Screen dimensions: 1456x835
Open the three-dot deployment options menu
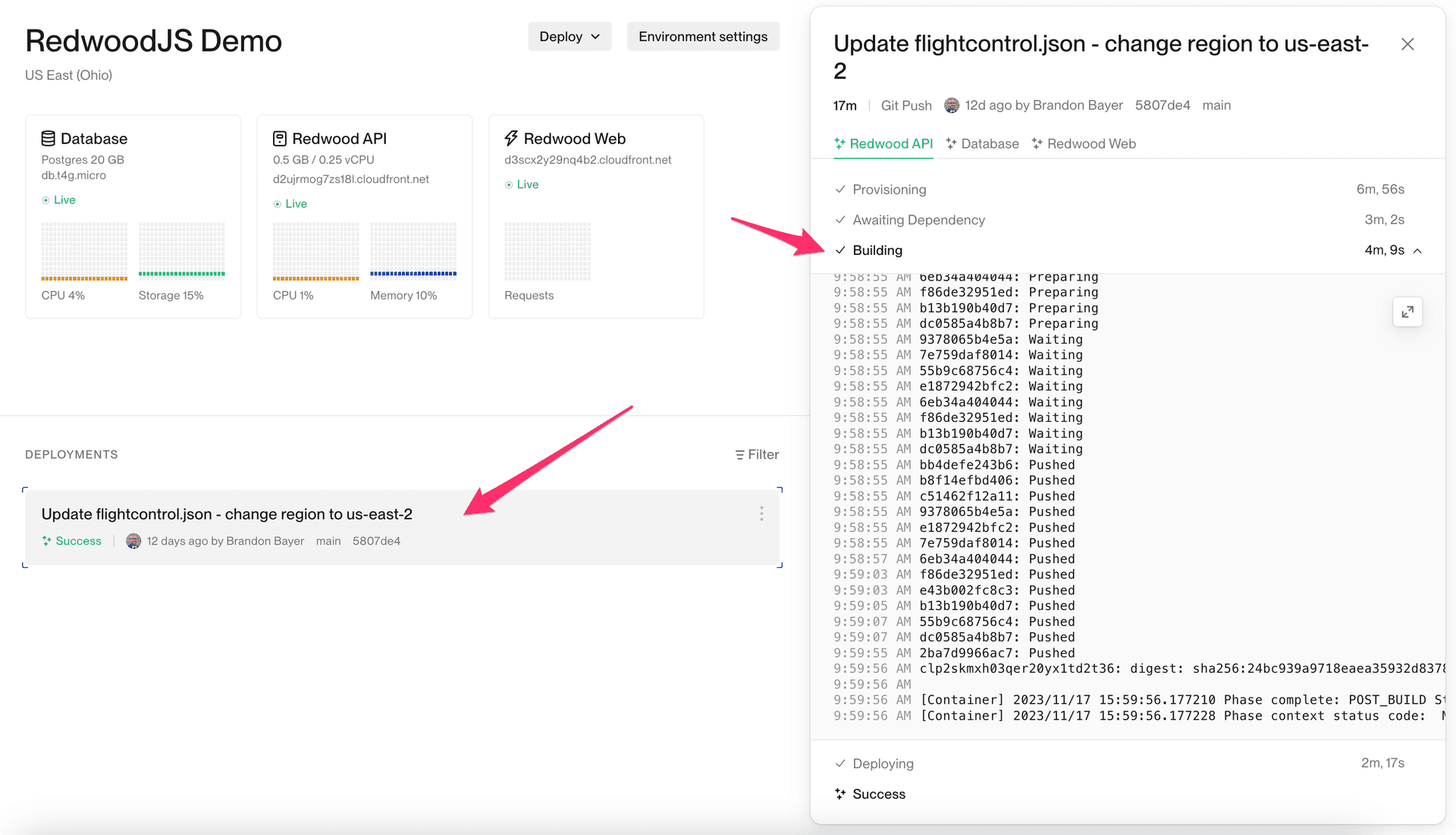(x=761, y=514)
